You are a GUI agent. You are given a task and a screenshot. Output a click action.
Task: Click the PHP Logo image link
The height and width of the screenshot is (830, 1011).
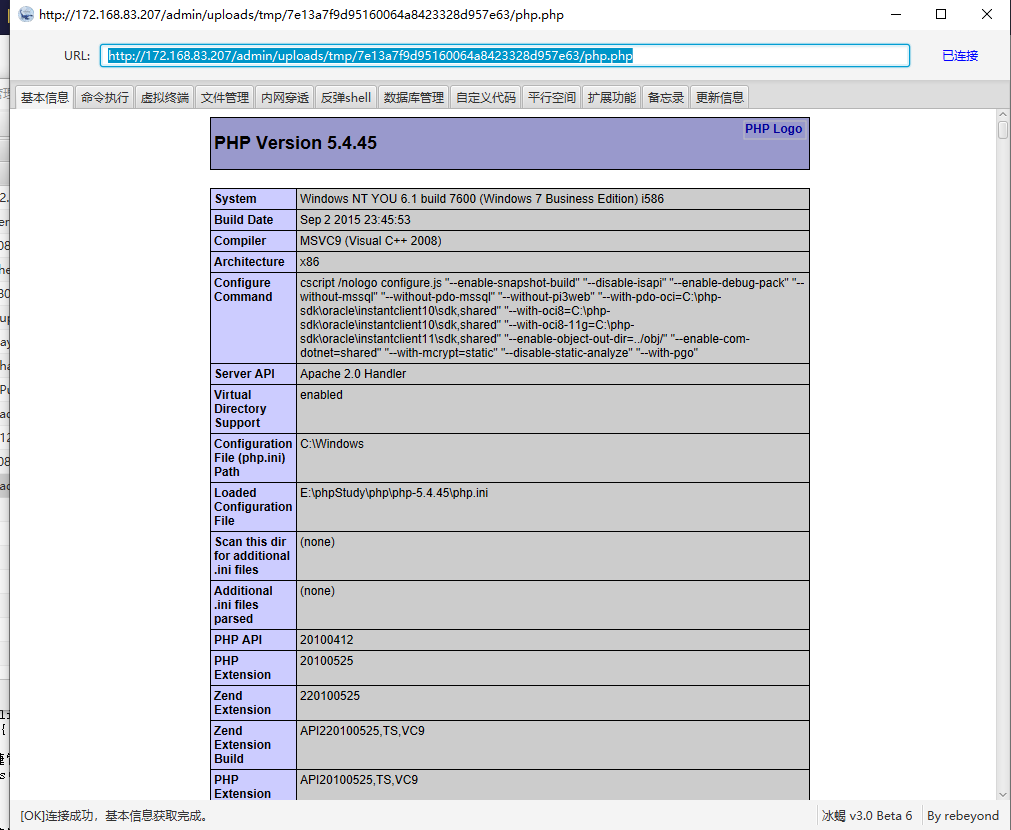pyautogui.click(x=773, y=129)
